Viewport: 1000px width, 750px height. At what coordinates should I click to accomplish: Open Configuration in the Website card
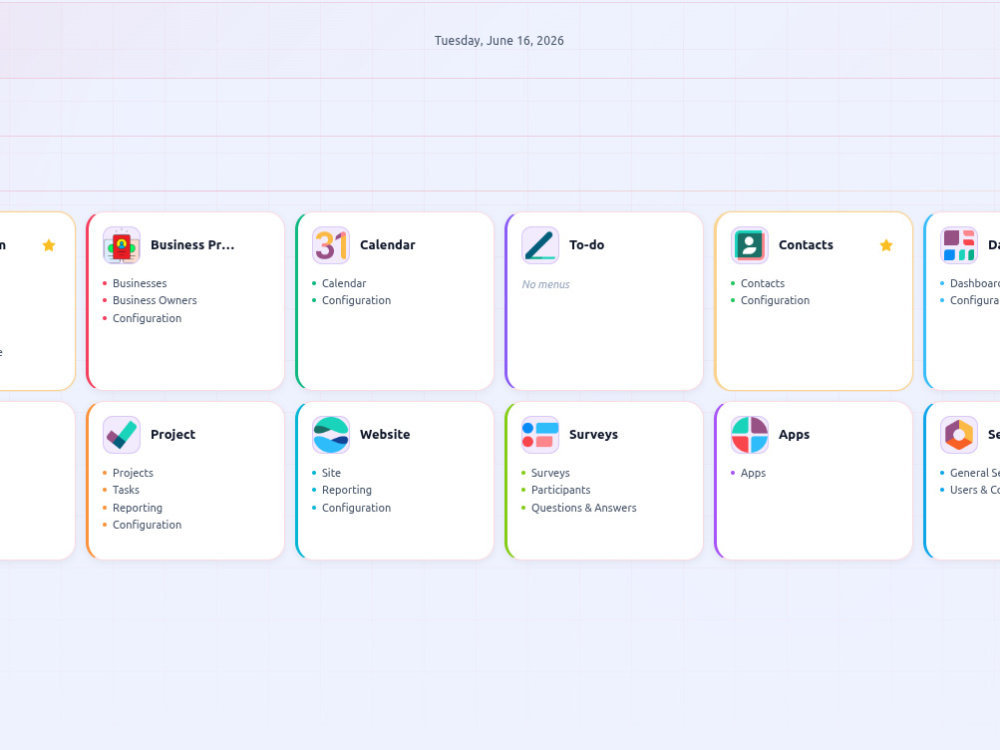coord(356,508)
